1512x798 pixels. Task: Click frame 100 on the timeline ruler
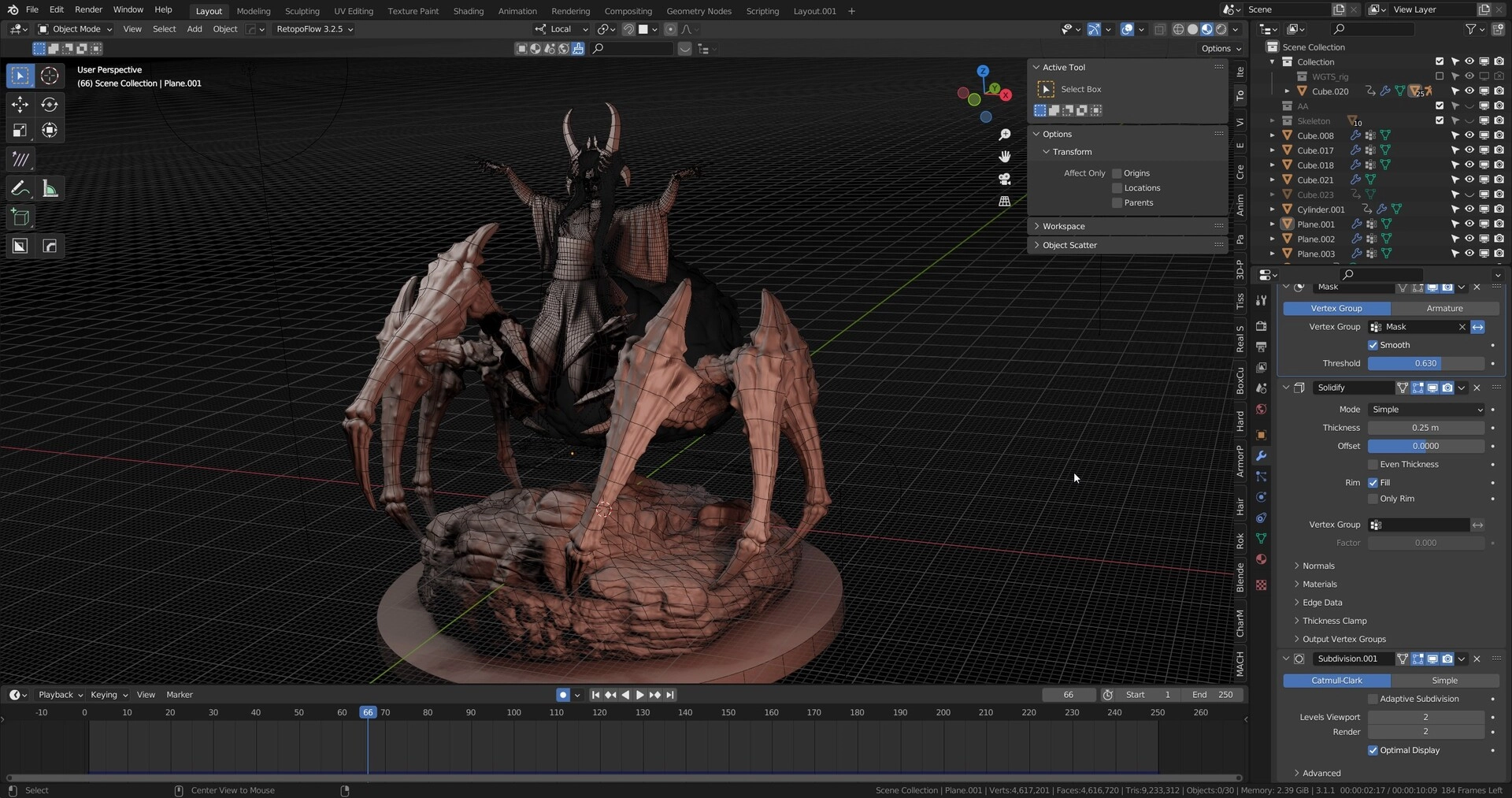point(513,712)
